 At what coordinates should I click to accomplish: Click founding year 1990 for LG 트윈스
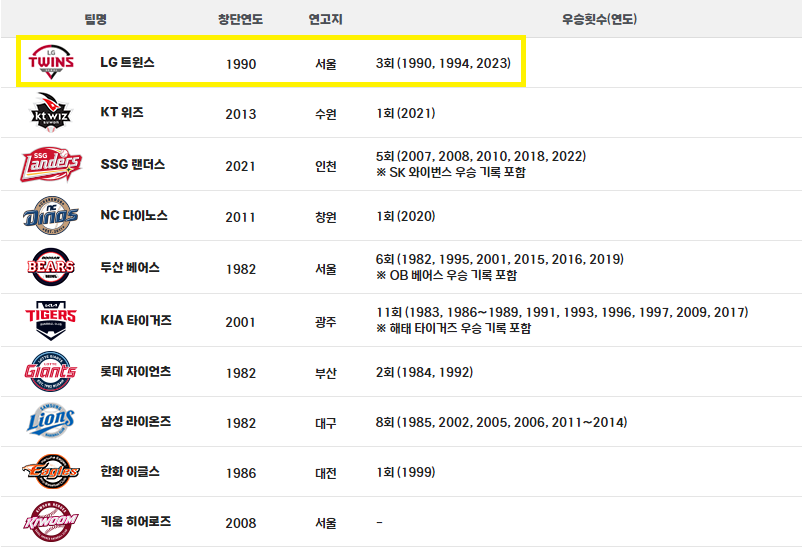240,64
